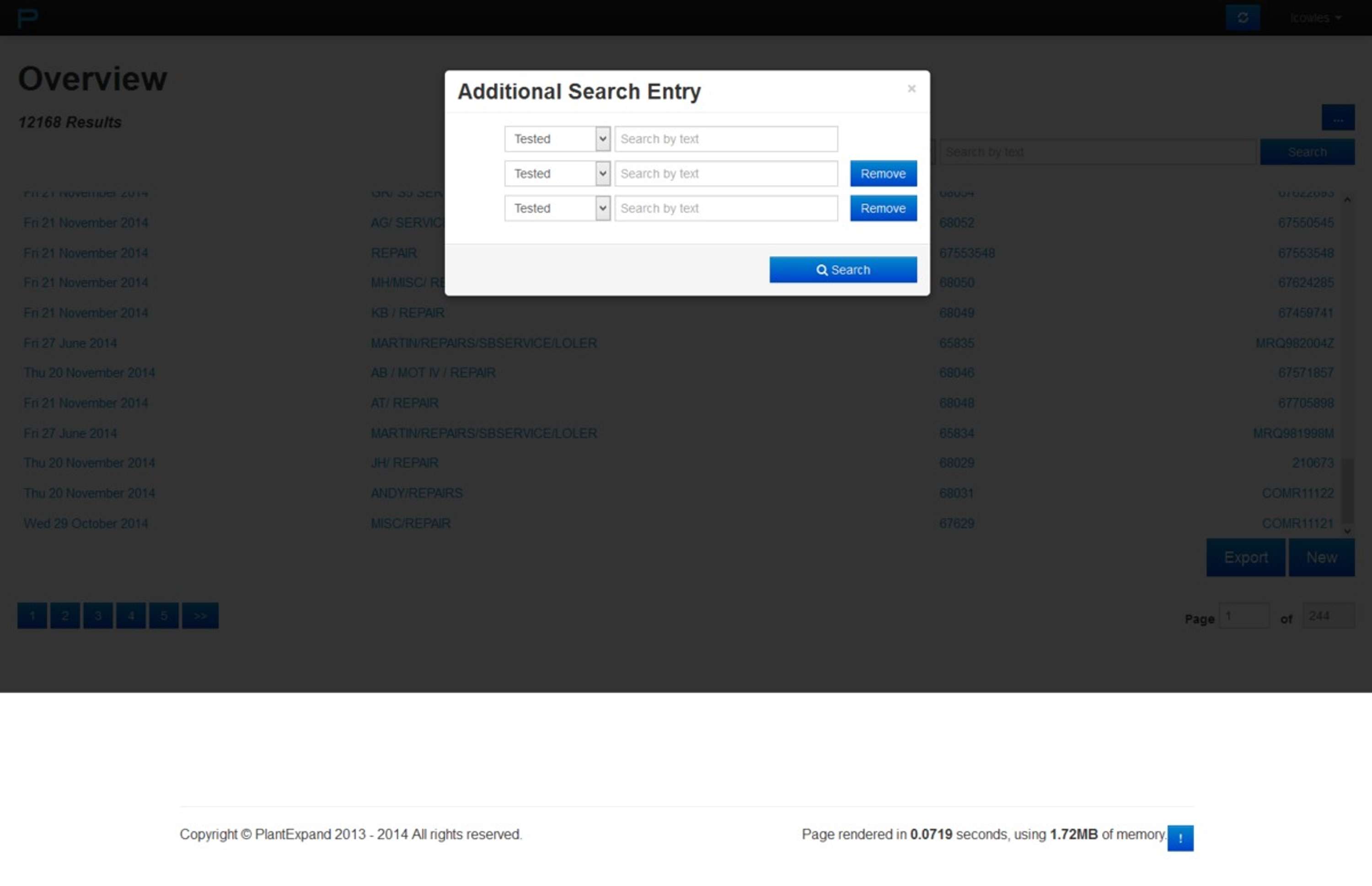
Task: Focus the third modal search text field
Action: 726,208
